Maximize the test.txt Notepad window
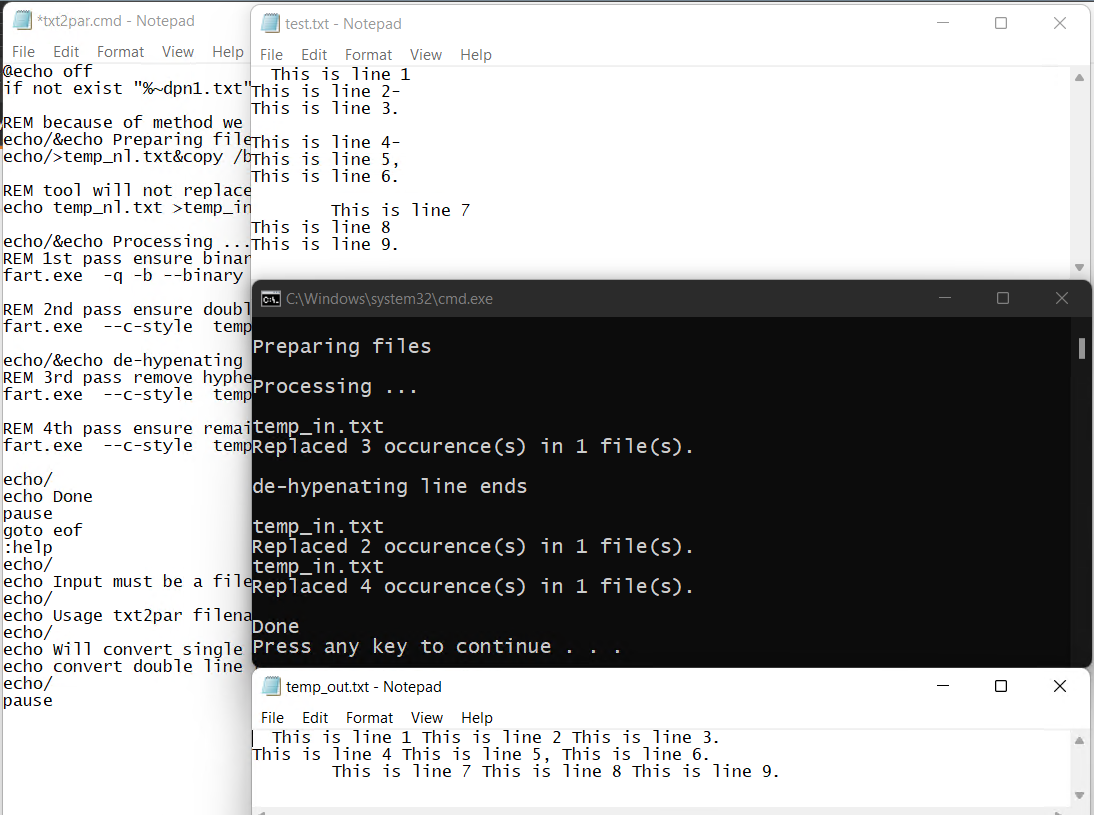1094x815 pixels. coord(1001,23)
